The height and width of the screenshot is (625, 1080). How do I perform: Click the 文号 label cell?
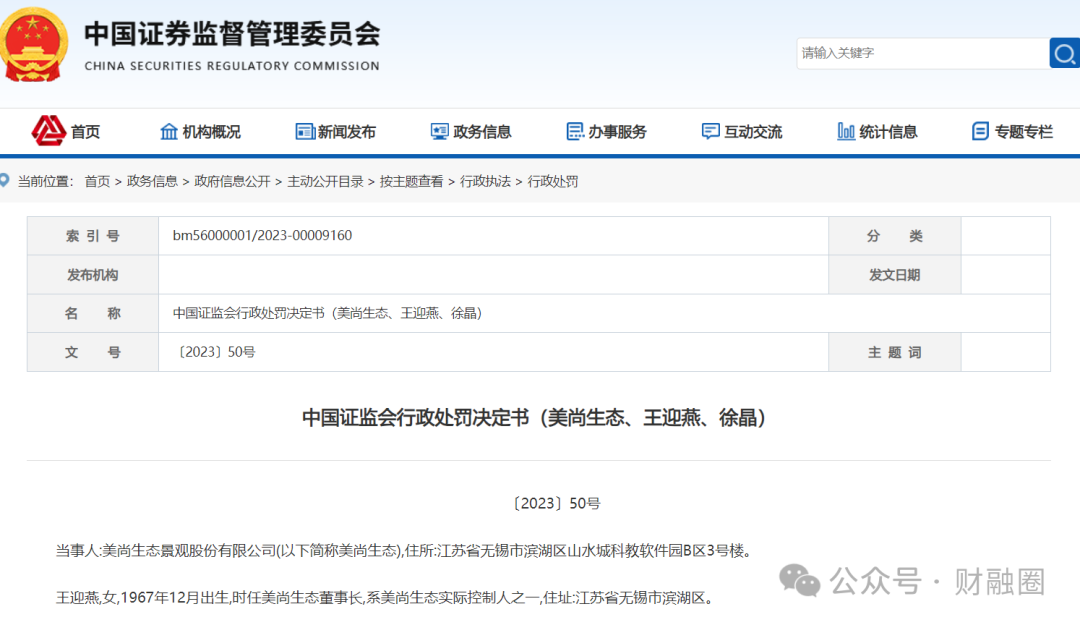tap(93, 352)
